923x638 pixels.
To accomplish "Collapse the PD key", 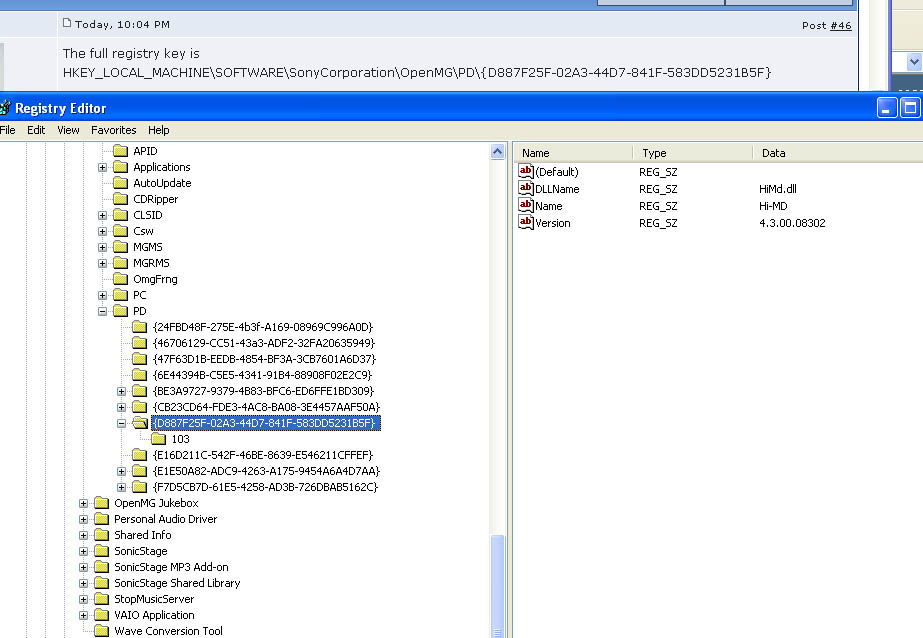I will pos(102,311).
